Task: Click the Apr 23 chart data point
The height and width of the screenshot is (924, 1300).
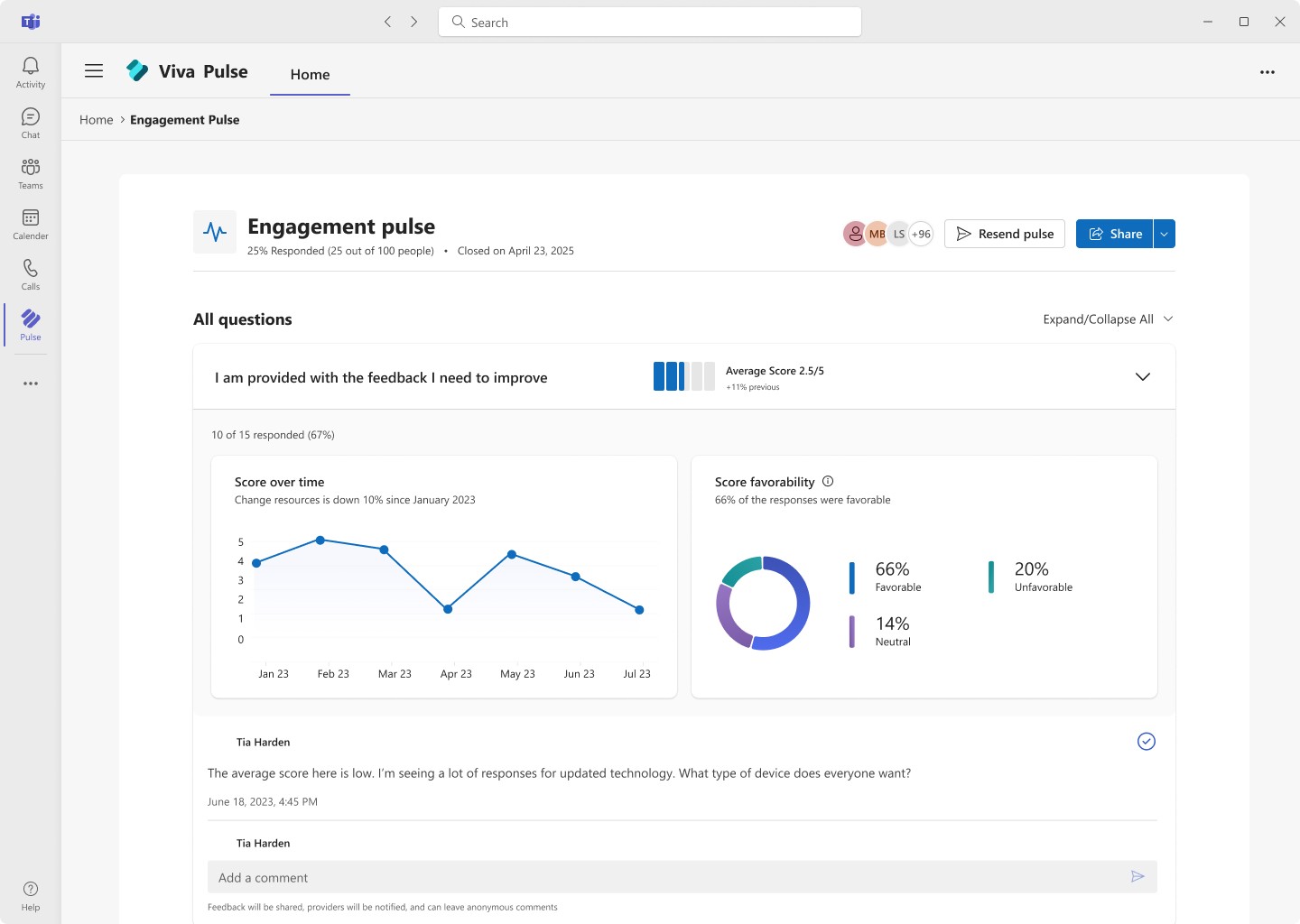Action: pos(448,609)
